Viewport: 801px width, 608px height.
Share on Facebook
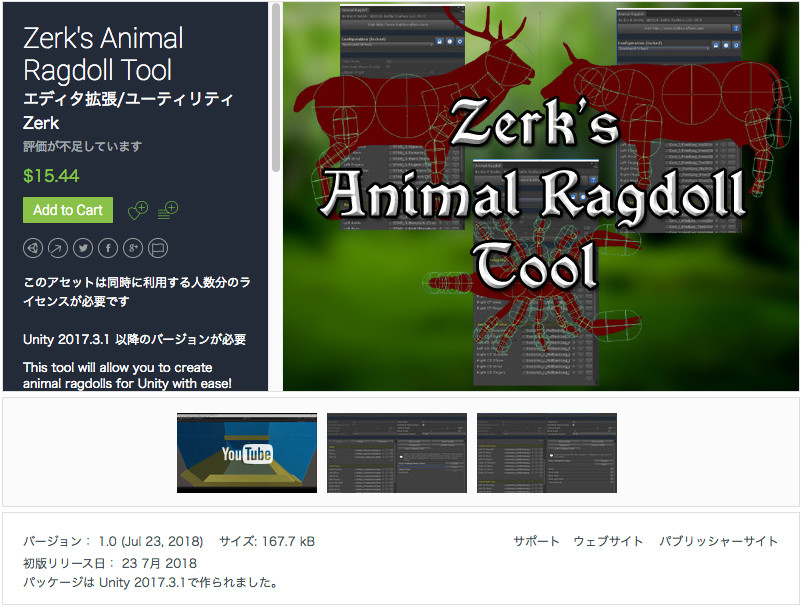tap(108, 248)
